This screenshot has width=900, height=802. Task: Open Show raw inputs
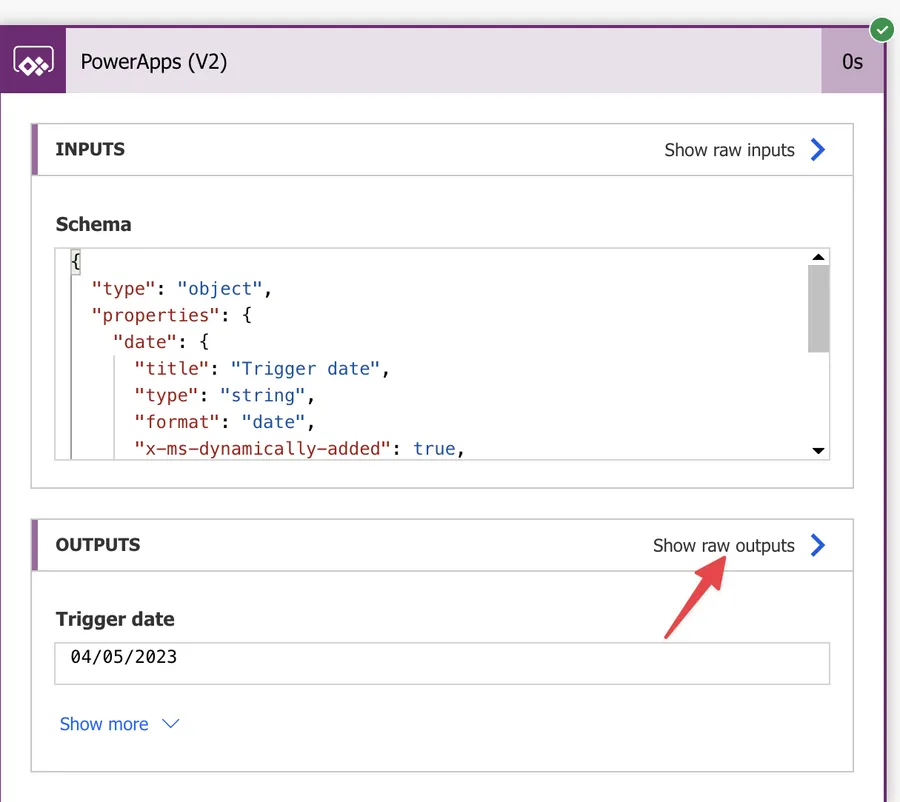click(x=729, y=150)
